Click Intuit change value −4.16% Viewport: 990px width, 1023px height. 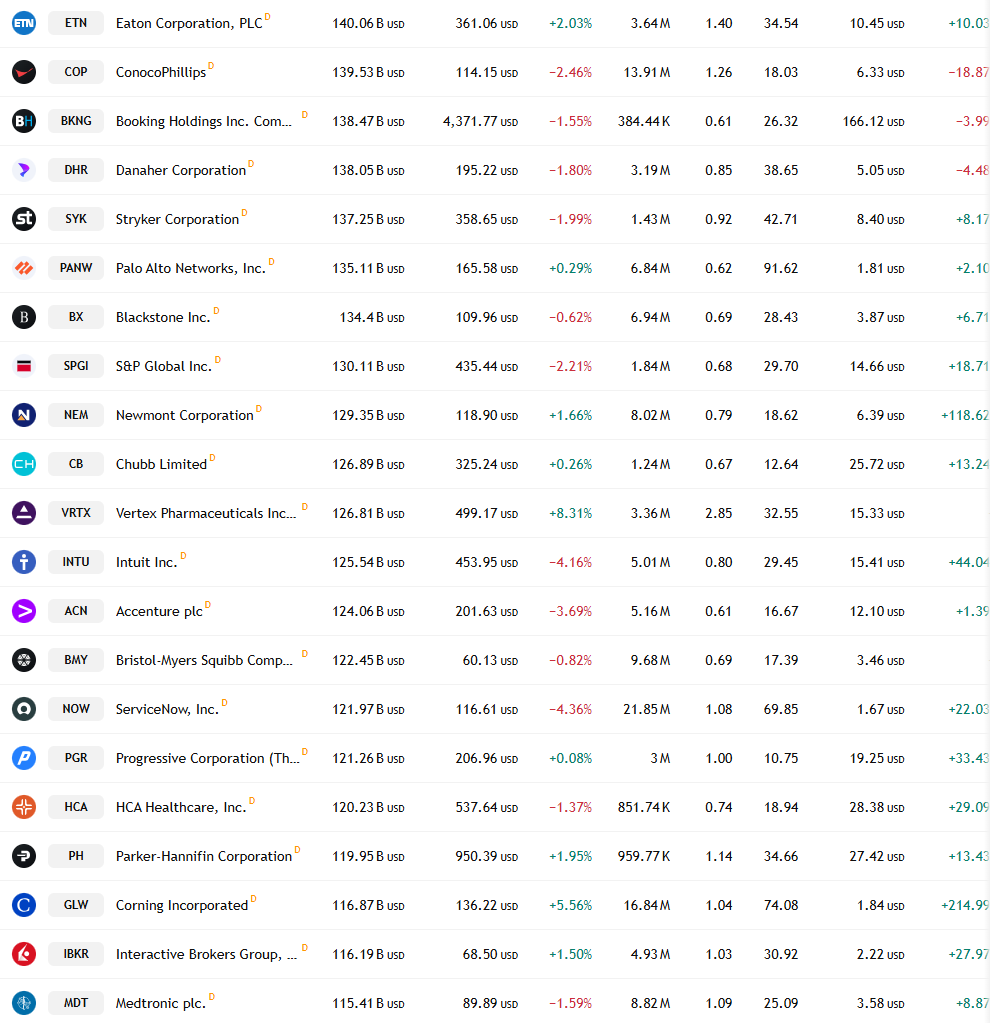coord(570,562)
